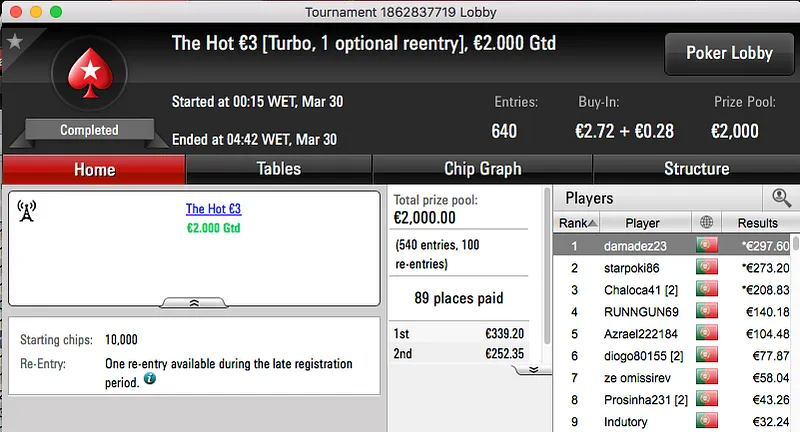Go to the Structure tab
The height and width of the screenshot is (432, 800).
coord(696,169)
